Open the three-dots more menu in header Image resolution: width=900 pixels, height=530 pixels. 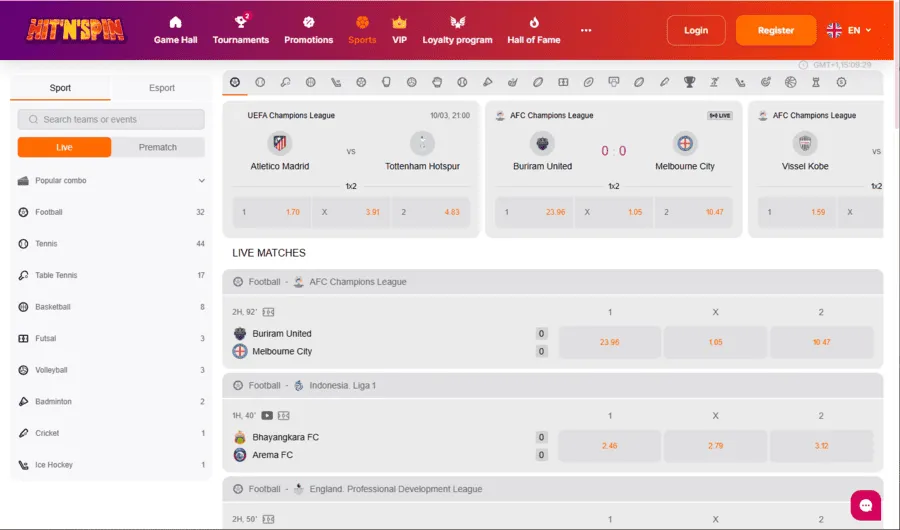(x=585, y=30)
